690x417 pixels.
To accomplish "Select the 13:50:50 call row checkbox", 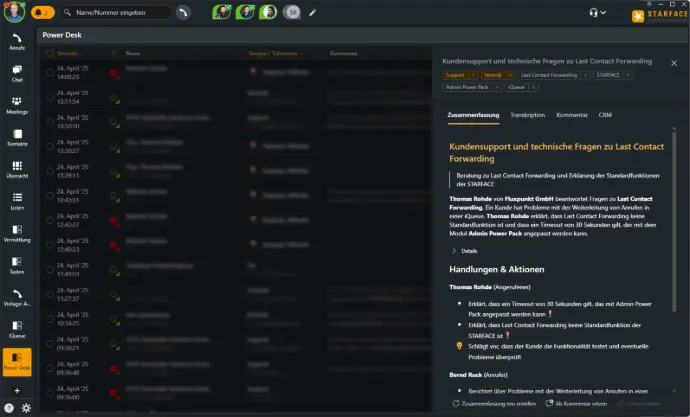I will (50, 122).
